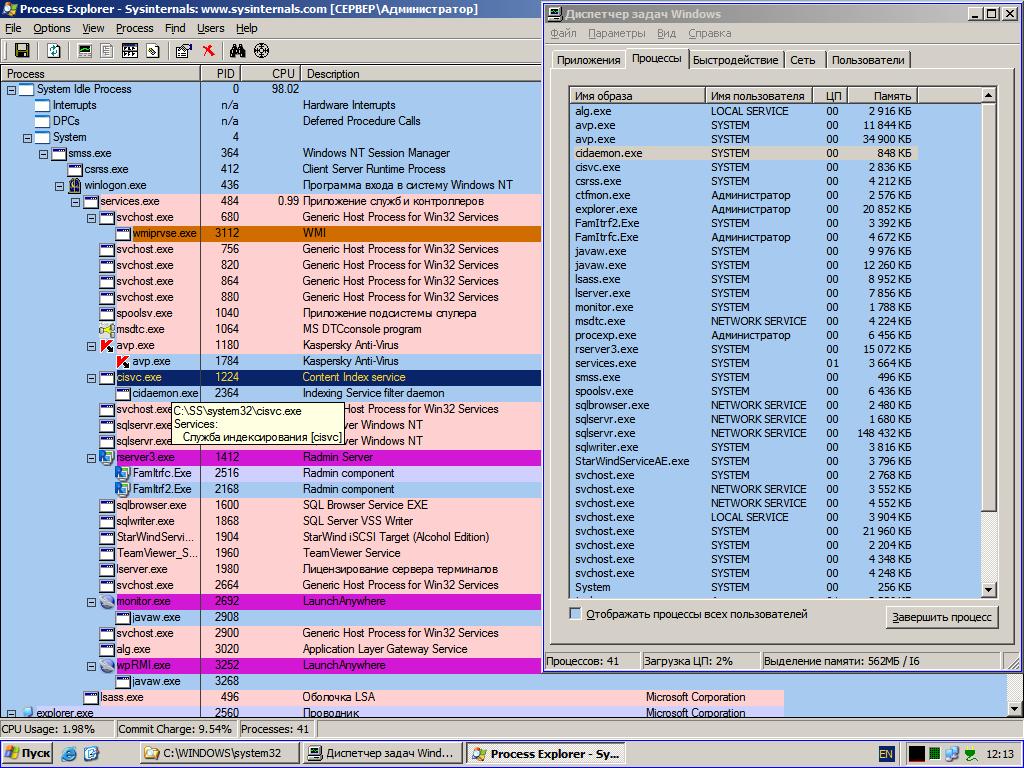Open the Users menu in Process Explorer

pyautogui.click(x=210, y=28)
